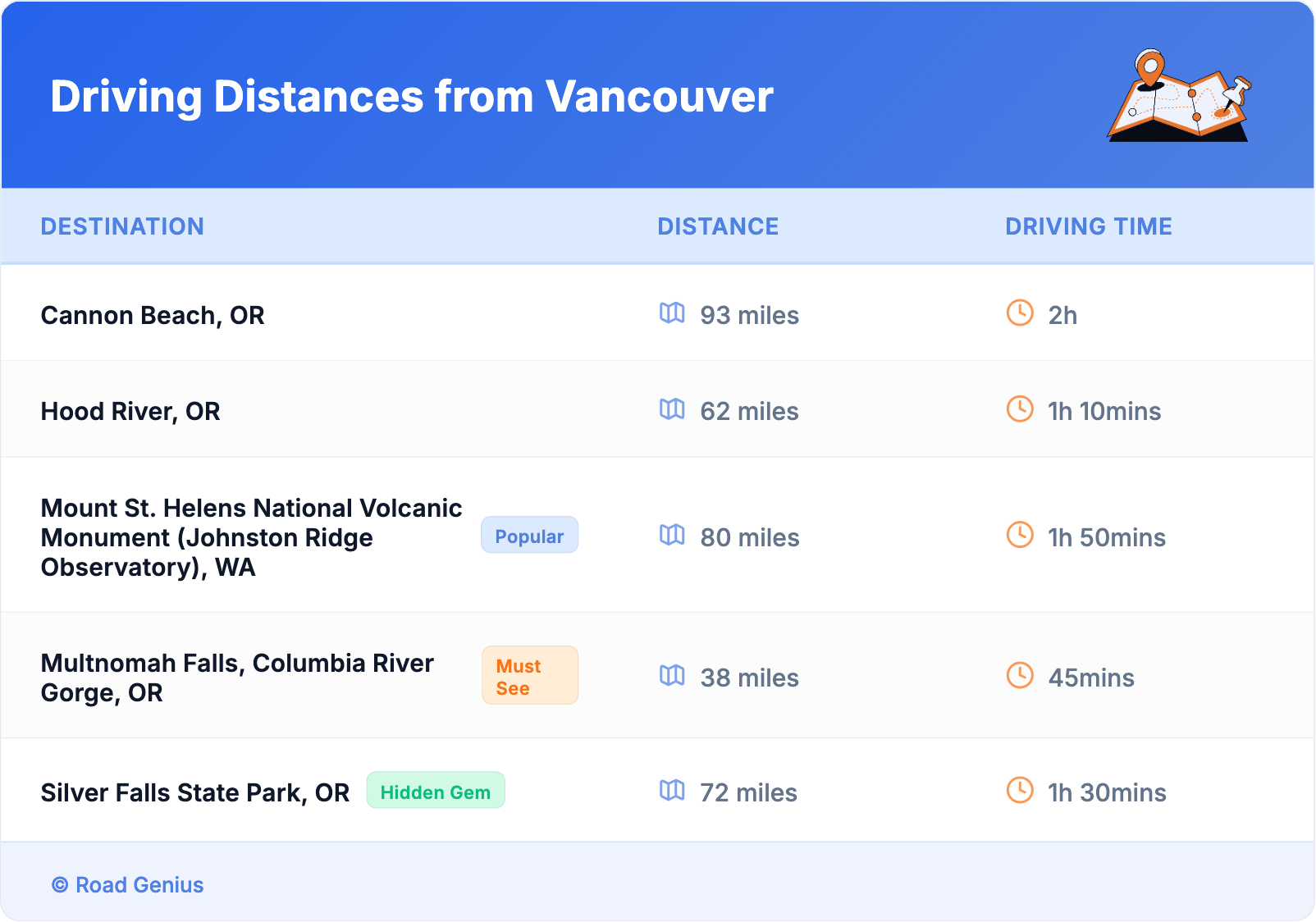This screenshot has height=922, width=1316.
Task: Select the Destination column header
Action: click(x=122, y=226)
